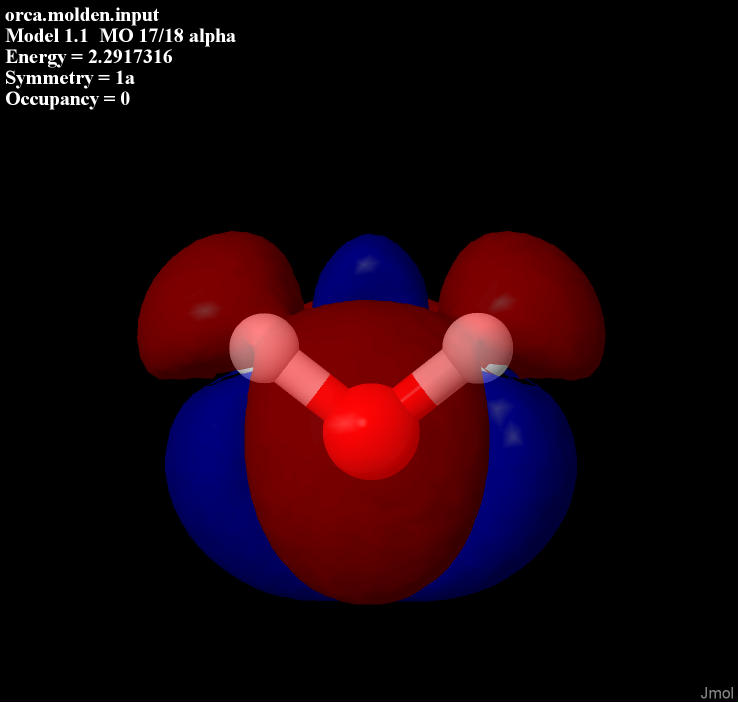Click the top blue orbital lobe
The width and height of the screenshot is (738, 702).
(370, 272)
